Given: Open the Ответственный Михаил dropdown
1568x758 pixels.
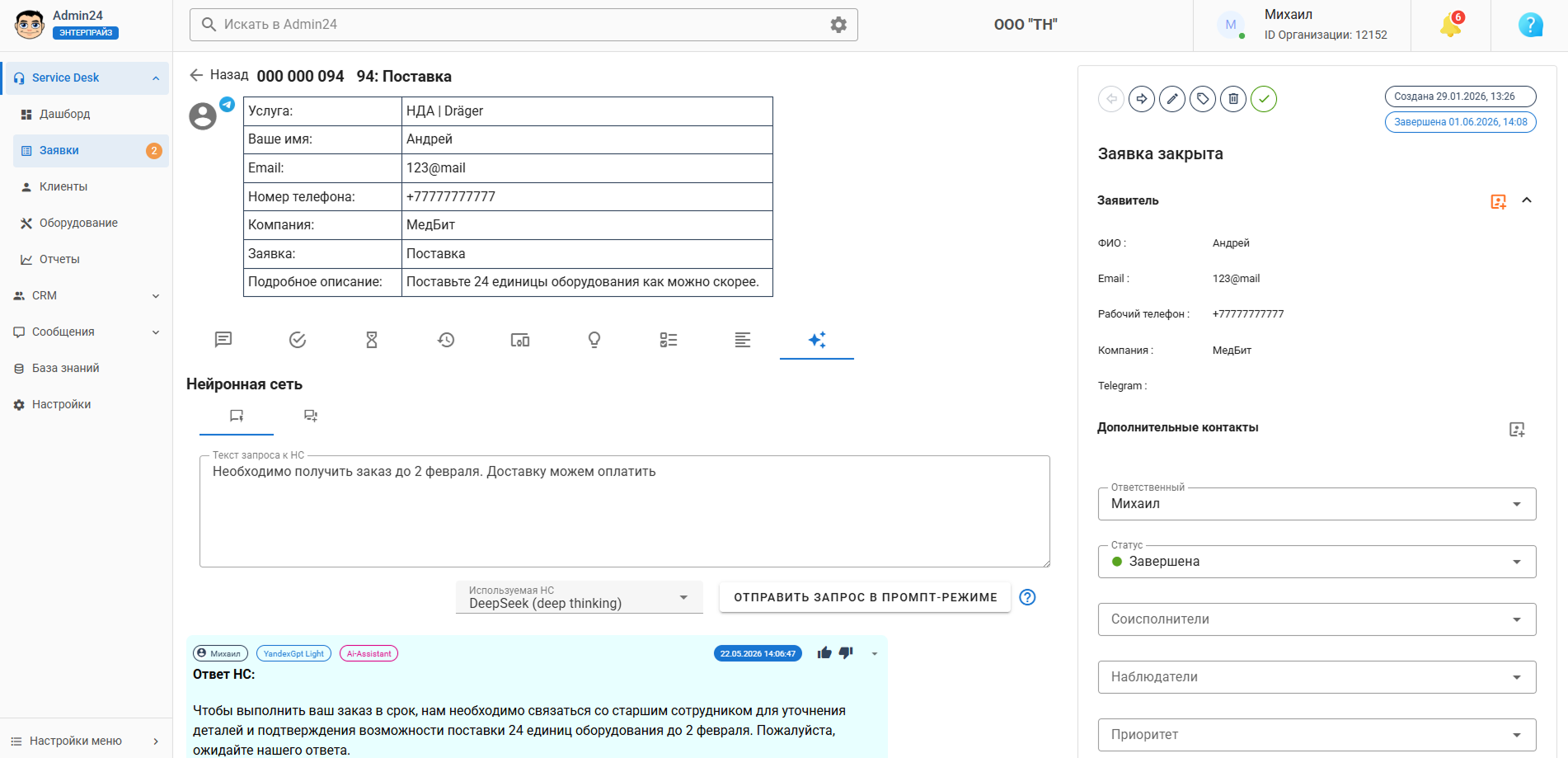Looking at the screenshot, I should [1317, 504].
